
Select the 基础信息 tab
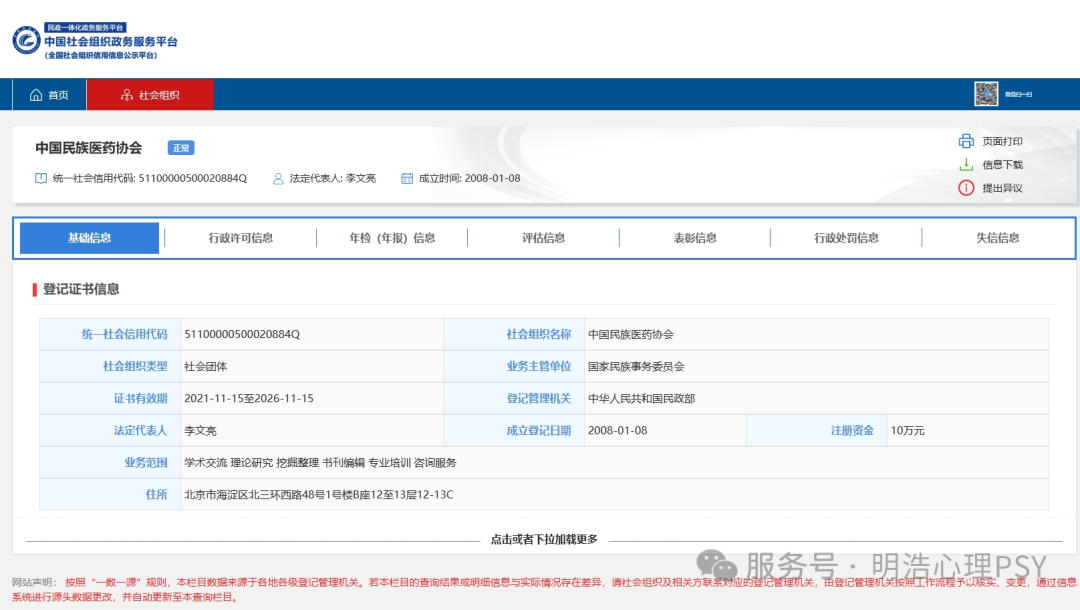(90, 238)
